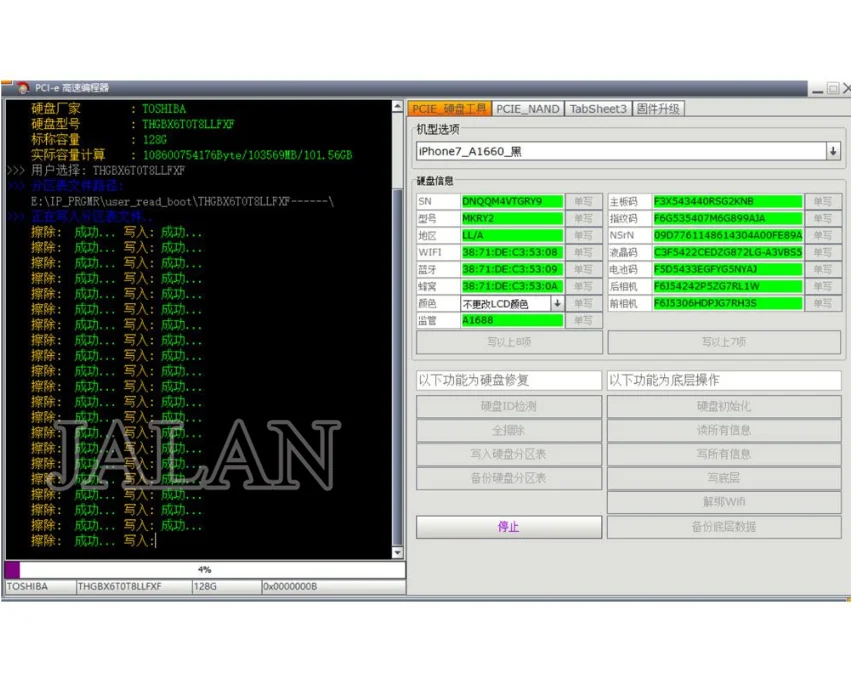This screenshot has height=676, width=852.
Task: Click the WIFI address field 38:71:DE:C3:53:08
Action: point(512,253)
